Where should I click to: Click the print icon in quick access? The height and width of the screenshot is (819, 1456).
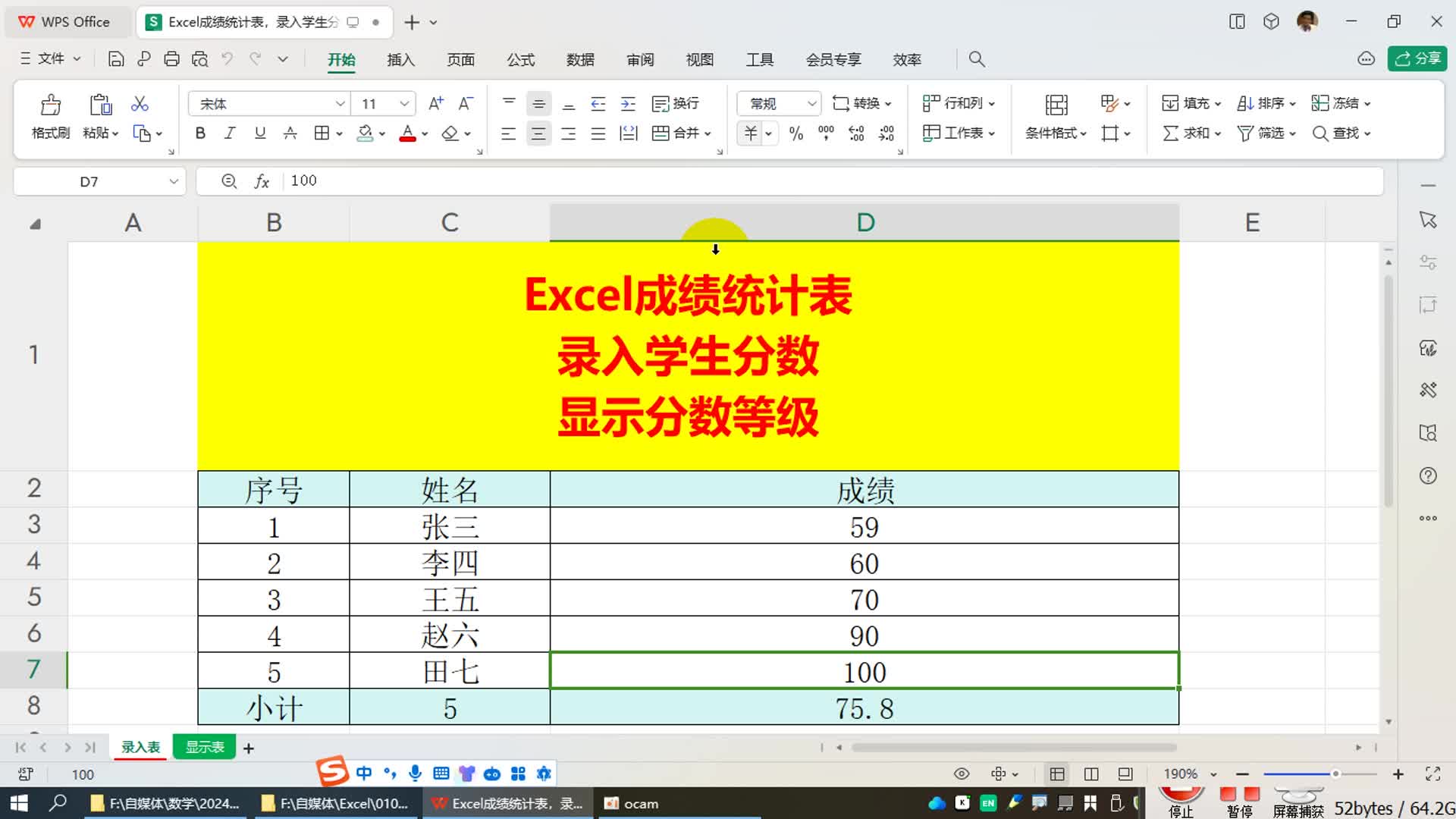[x=172, y=59]
